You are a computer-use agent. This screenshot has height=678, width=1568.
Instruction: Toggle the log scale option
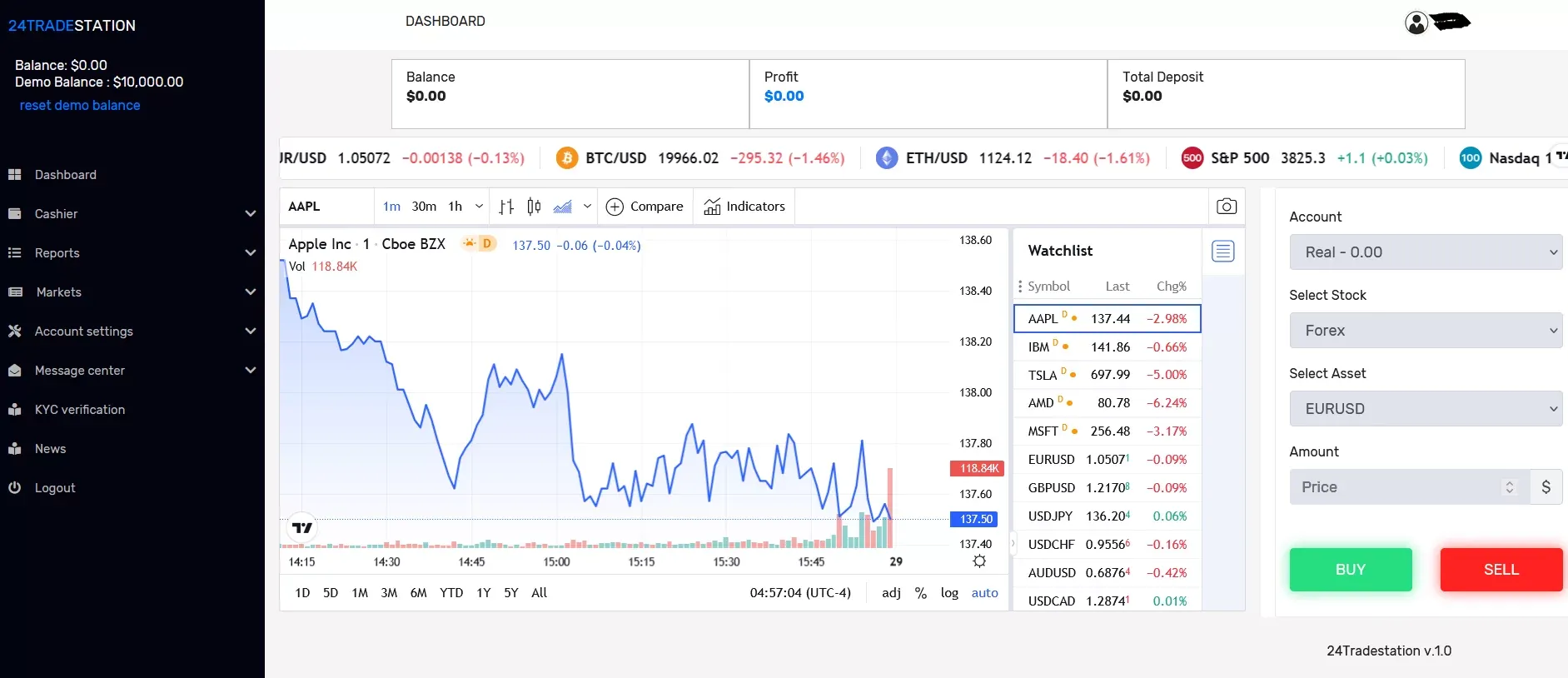[949, 593]
